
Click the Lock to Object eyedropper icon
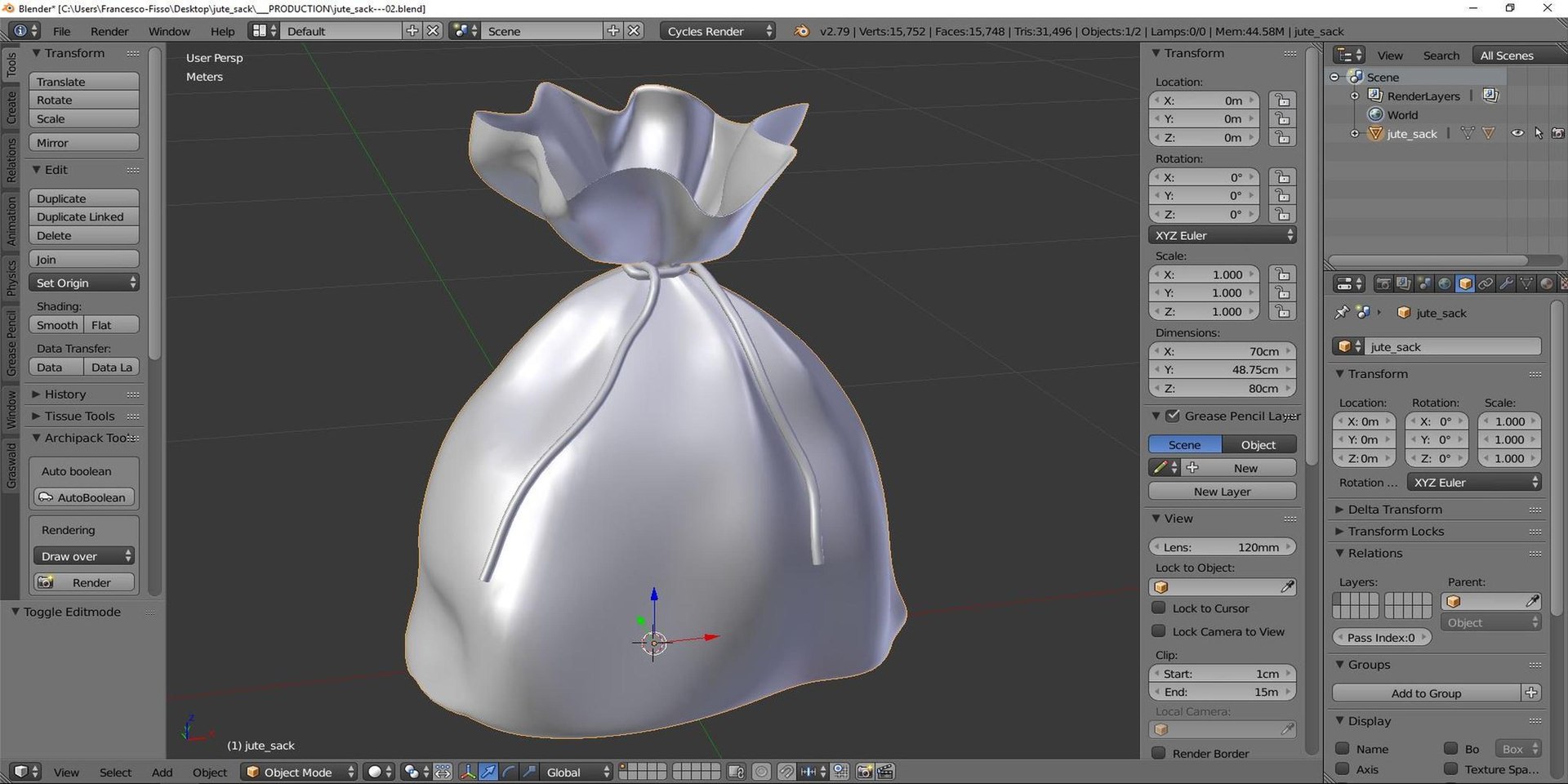coord(1287,586)
